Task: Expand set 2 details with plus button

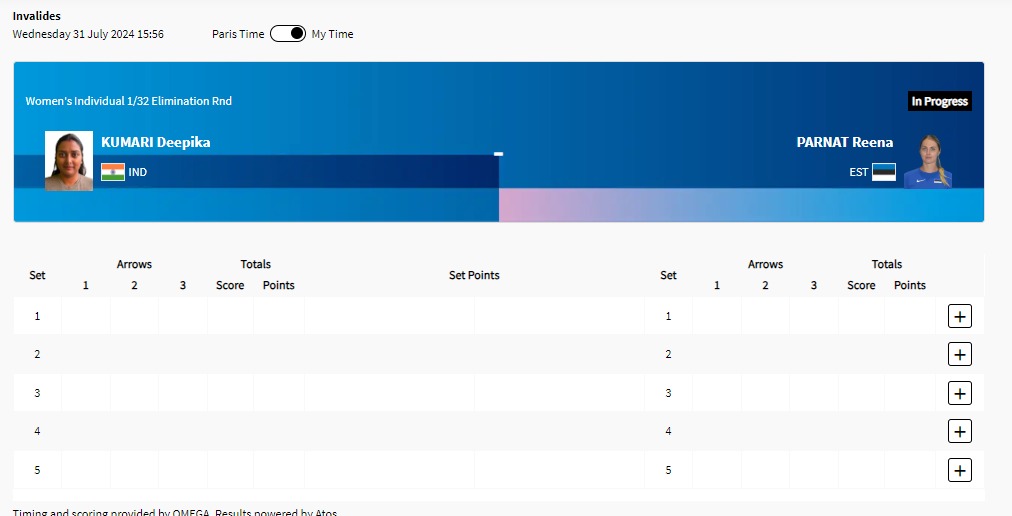Action: tap(959, 354)
